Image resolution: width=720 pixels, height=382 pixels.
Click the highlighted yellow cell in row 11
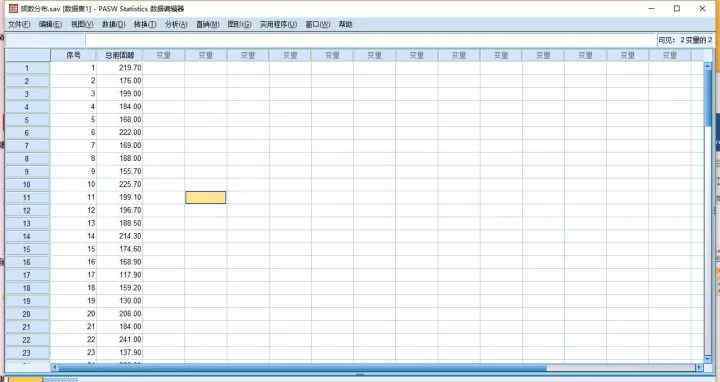pyautogui.click(x=206, y=197)
